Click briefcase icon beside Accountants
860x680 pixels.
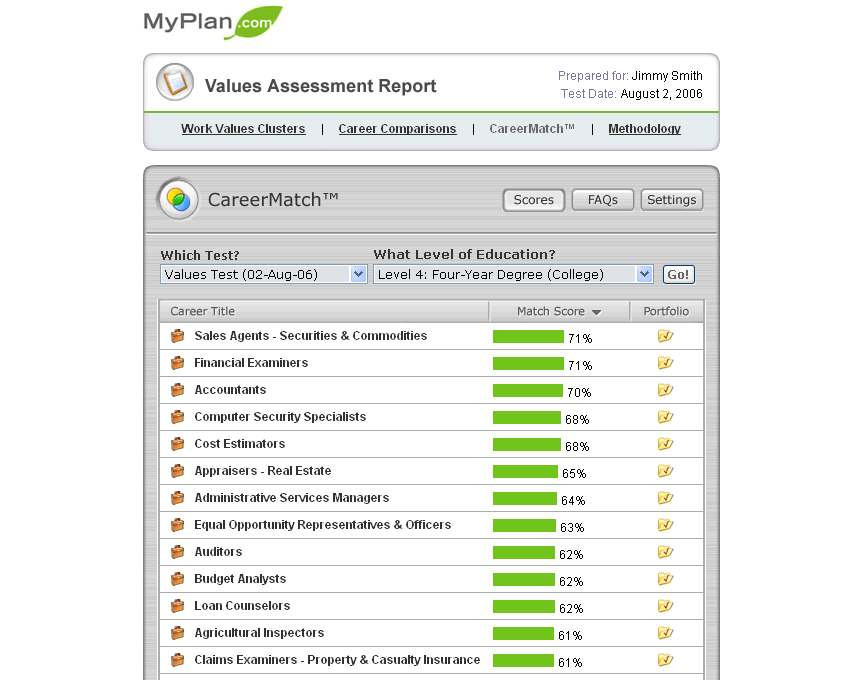pos(177,390)
